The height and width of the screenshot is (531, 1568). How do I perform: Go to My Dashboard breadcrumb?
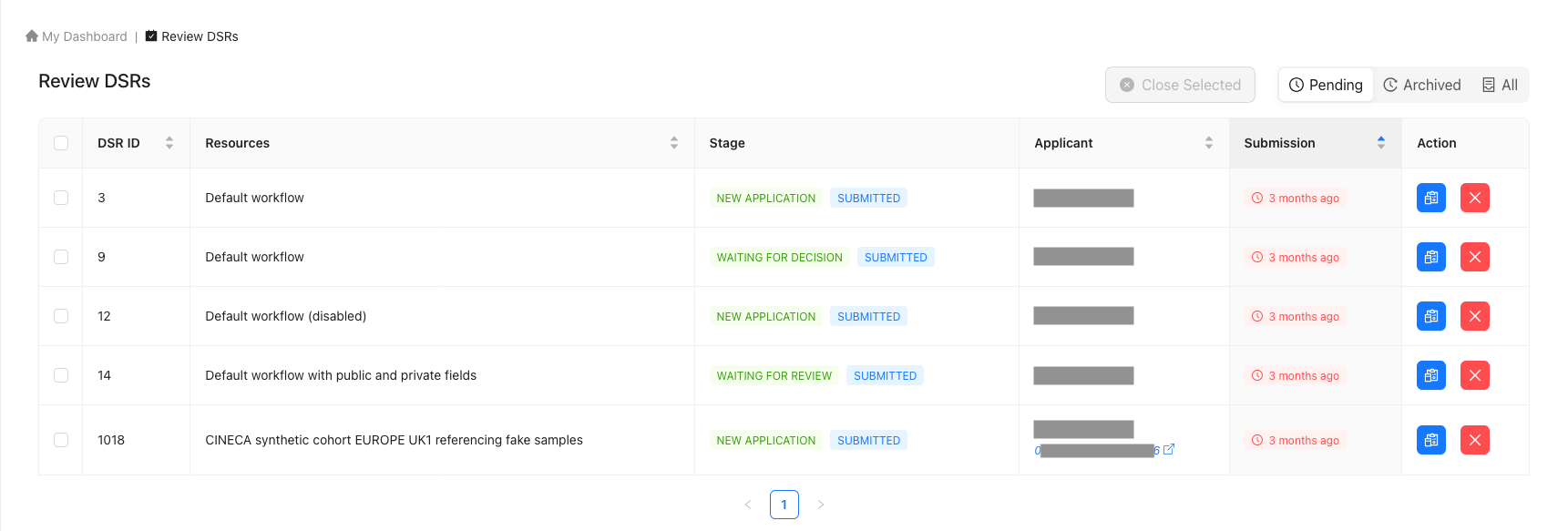point(85,36)
